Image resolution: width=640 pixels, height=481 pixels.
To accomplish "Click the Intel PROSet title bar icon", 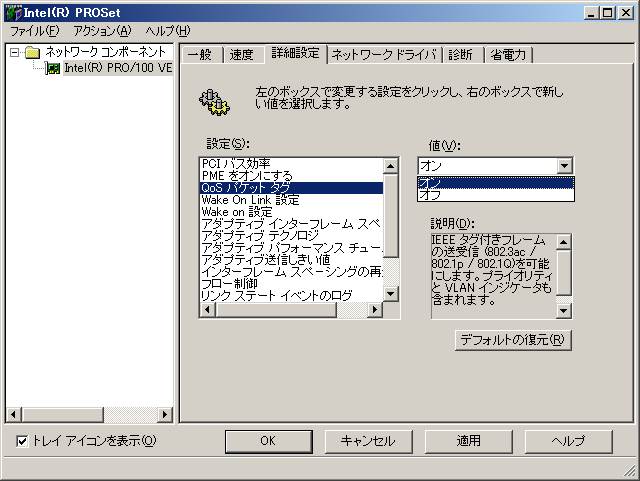I will click(x=11, y=12).
